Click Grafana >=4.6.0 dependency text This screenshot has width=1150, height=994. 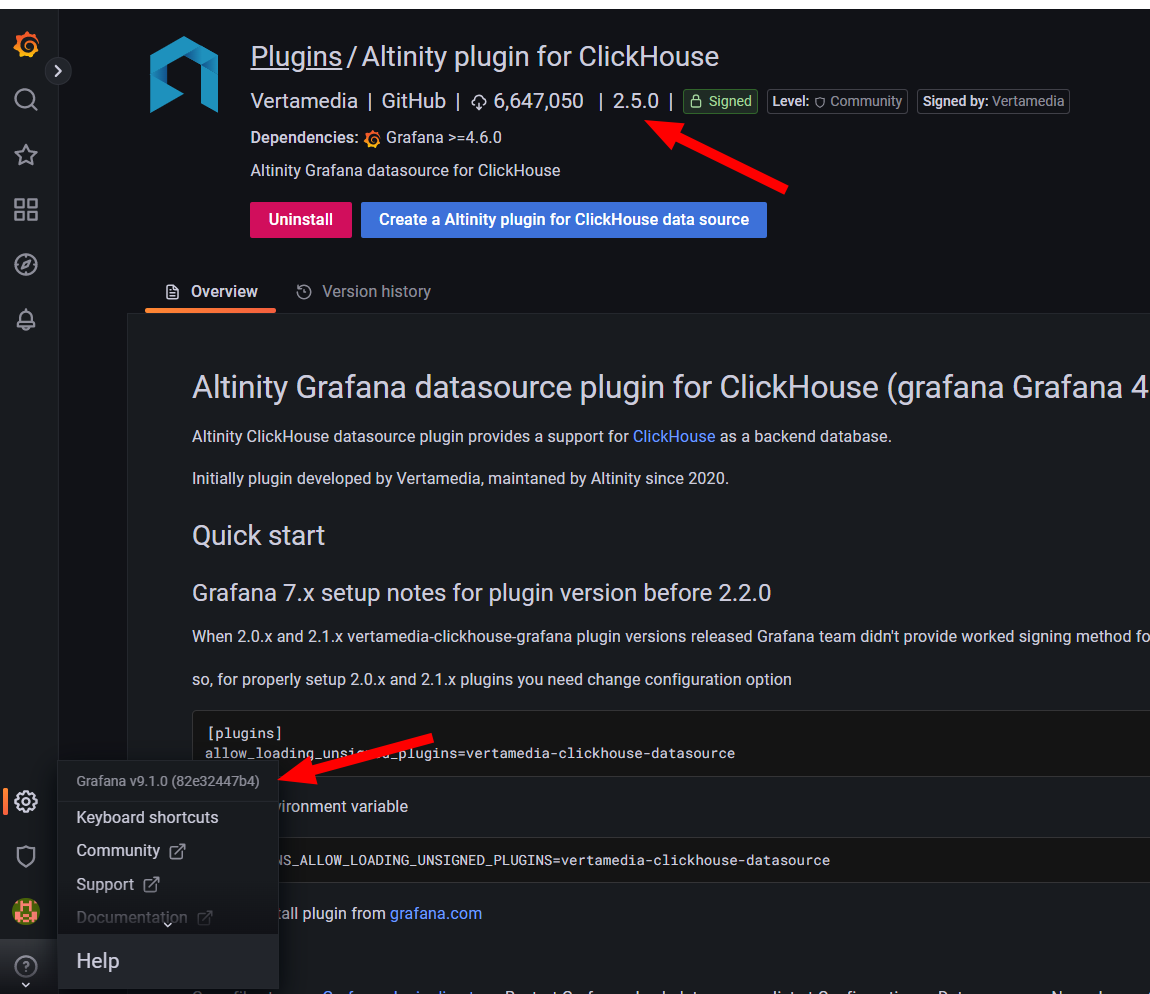pyautogui.click(x=444, y=138)
